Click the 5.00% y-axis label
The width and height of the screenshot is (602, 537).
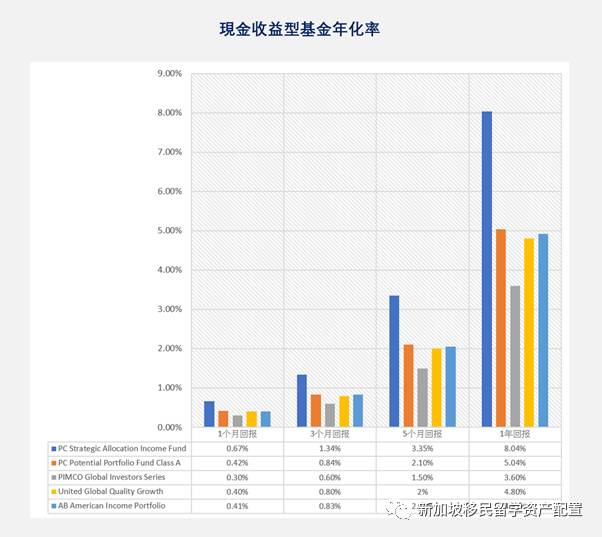169,231
